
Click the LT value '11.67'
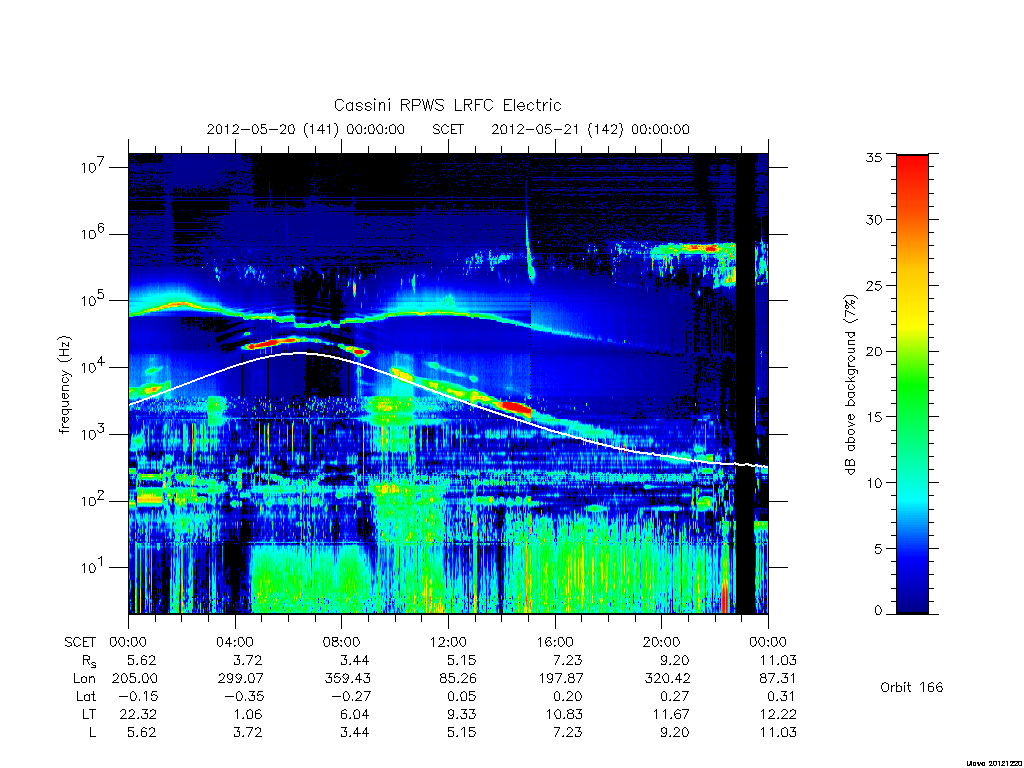671,714
